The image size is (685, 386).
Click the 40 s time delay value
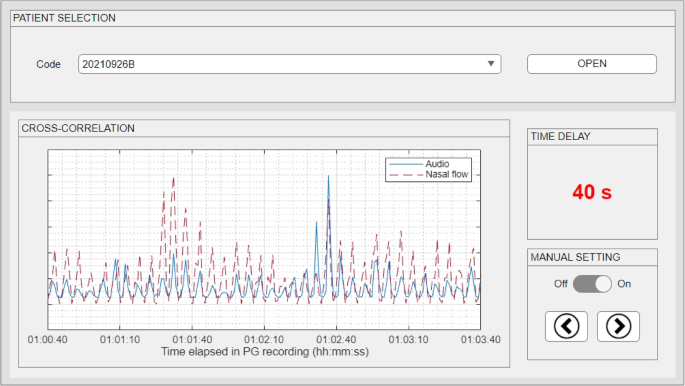tap(592, 192)
